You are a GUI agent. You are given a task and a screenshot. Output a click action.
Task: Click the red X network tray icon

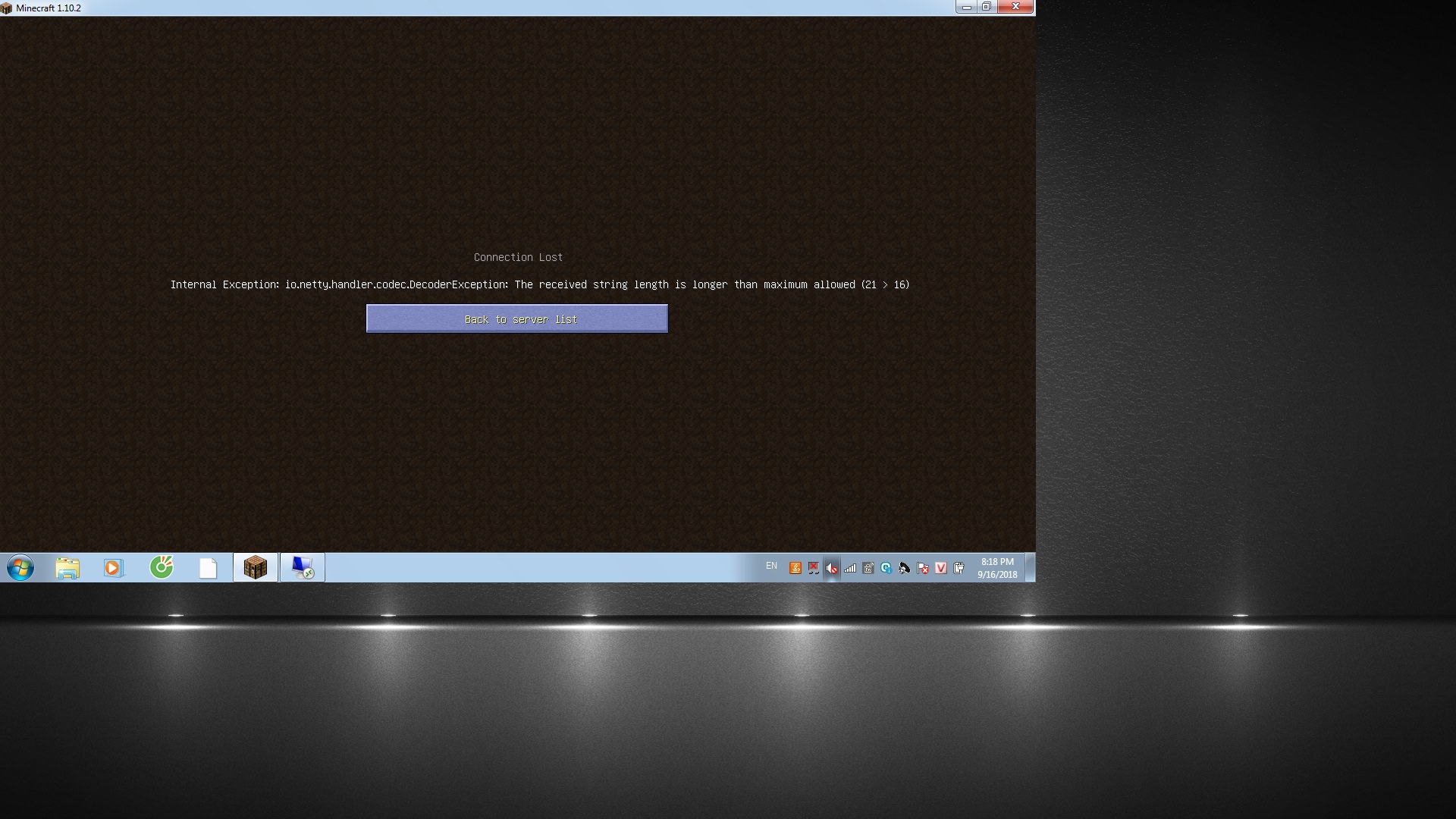point(814,568)
